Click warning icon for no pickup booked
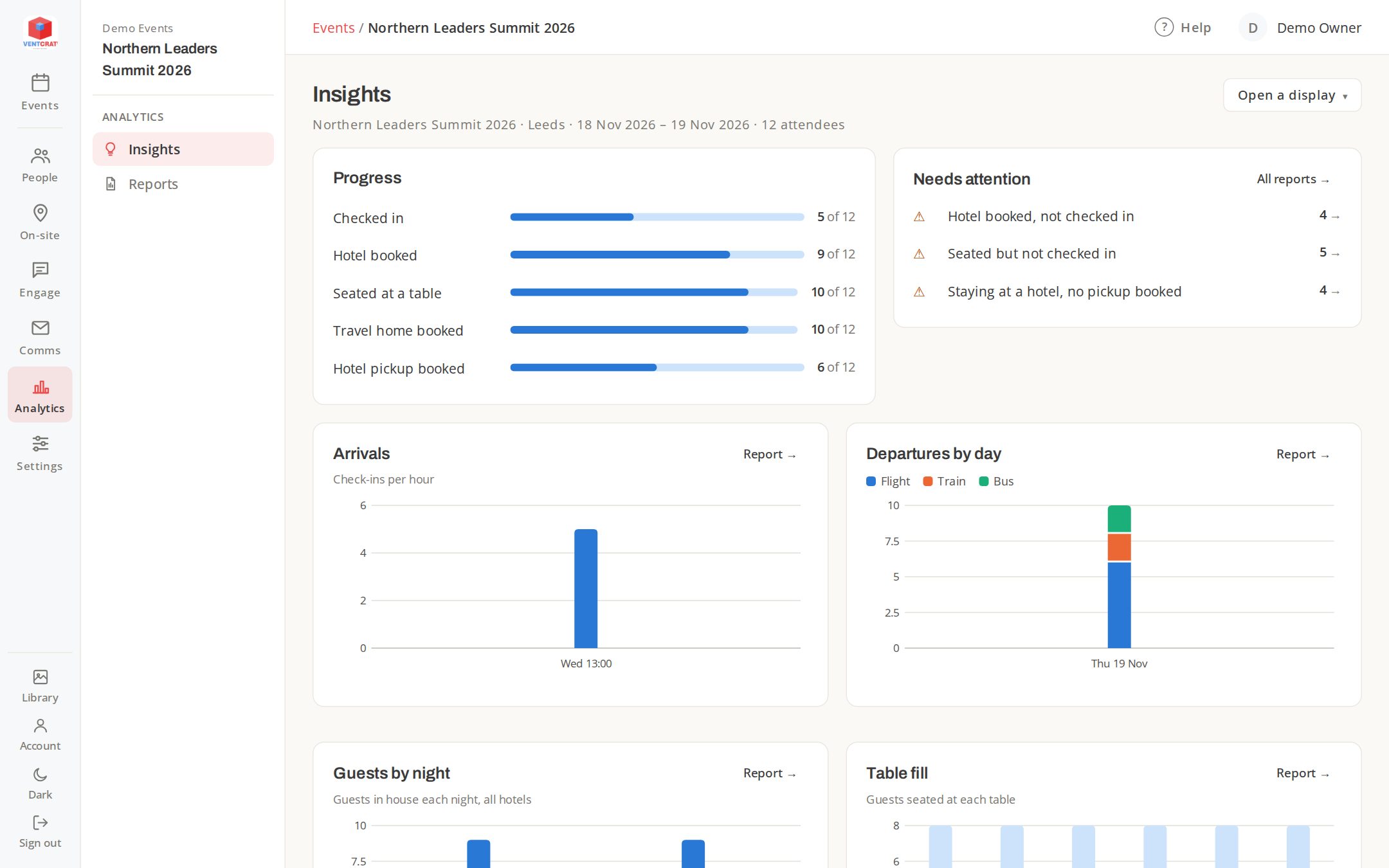 (920, 292)
